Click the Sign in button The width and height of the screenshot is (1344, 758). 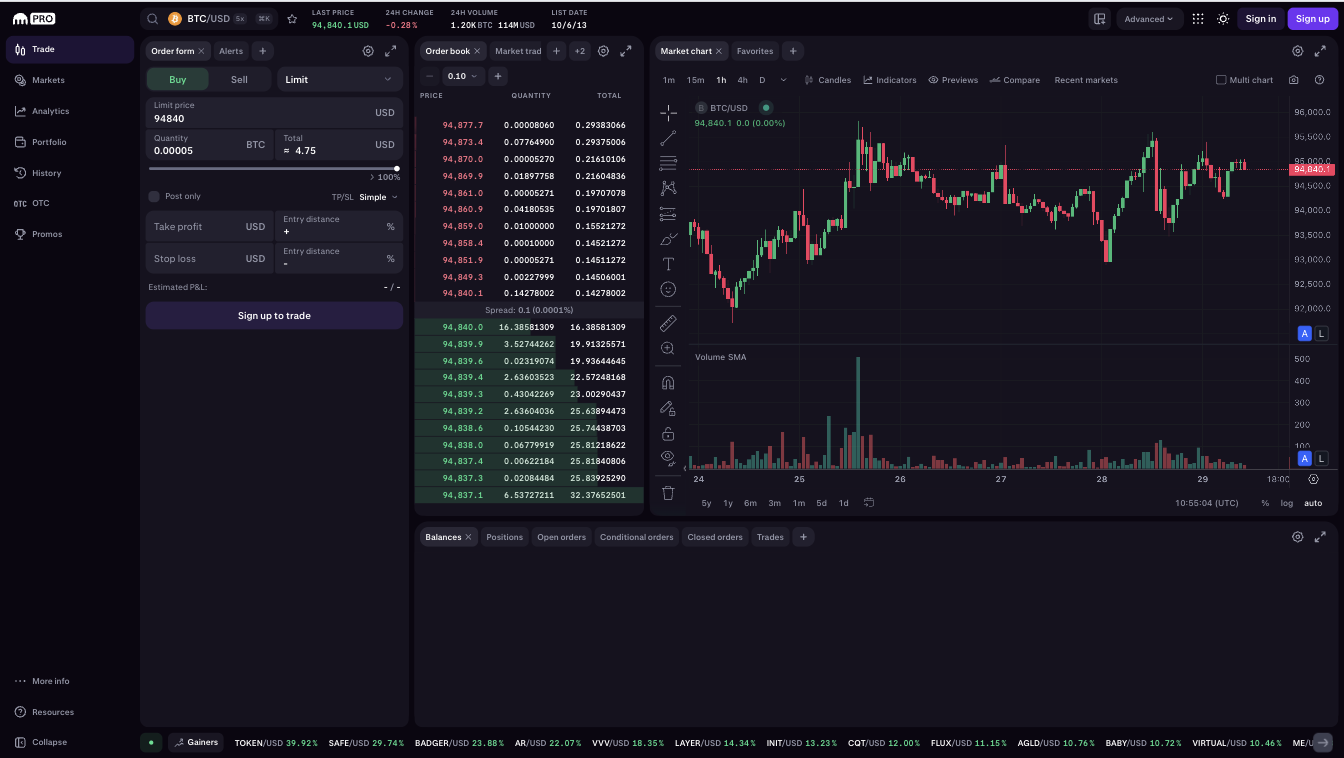[1260, 19]
